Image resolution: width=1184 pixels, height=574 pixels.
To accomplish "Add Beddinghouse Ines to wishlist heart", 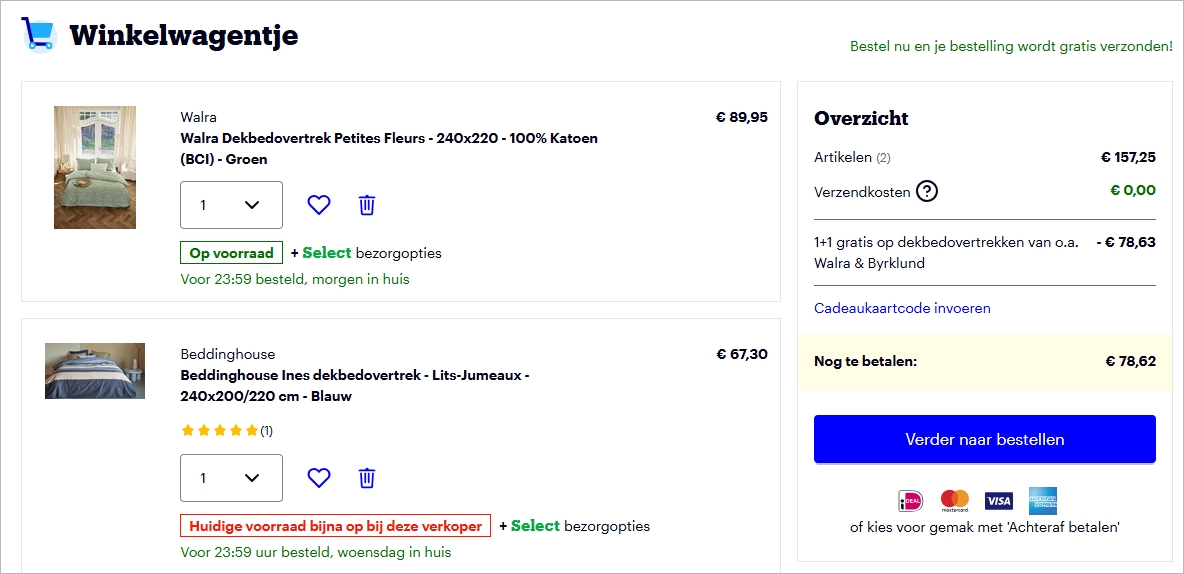I will [x=318, y=478].
